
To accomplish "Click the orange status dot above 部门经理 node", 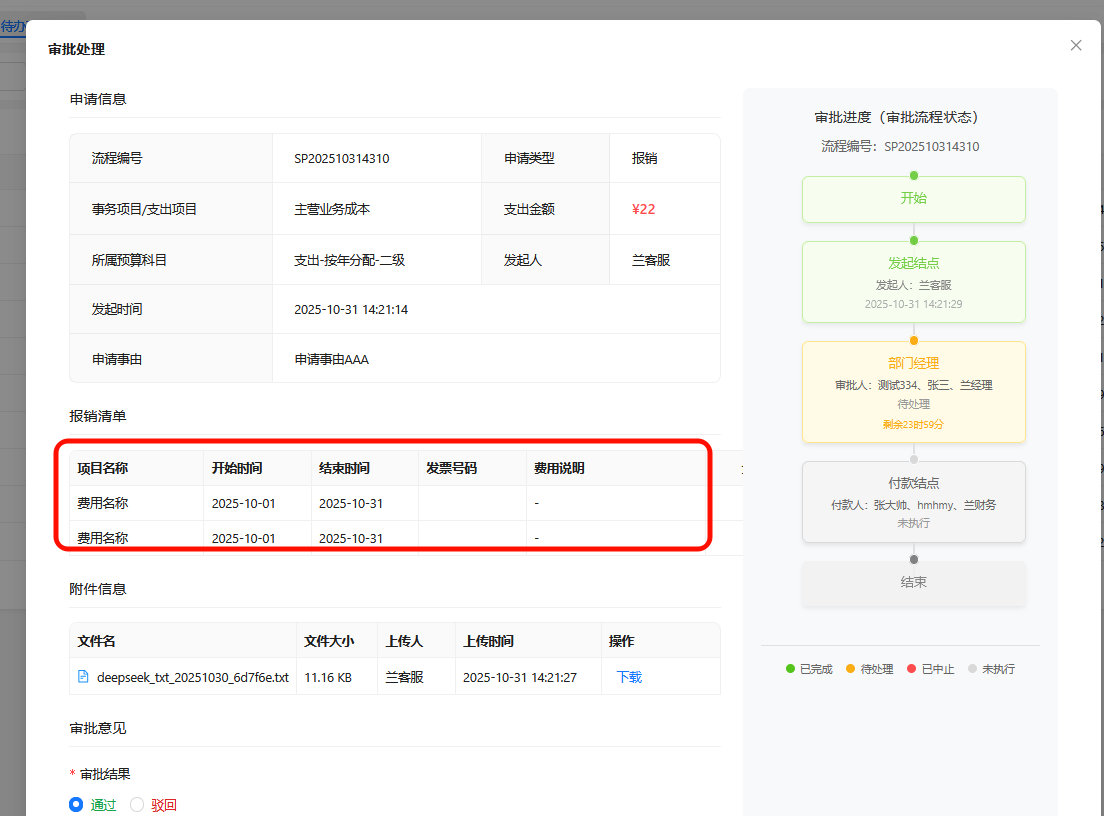I will (x=914, y=341).
